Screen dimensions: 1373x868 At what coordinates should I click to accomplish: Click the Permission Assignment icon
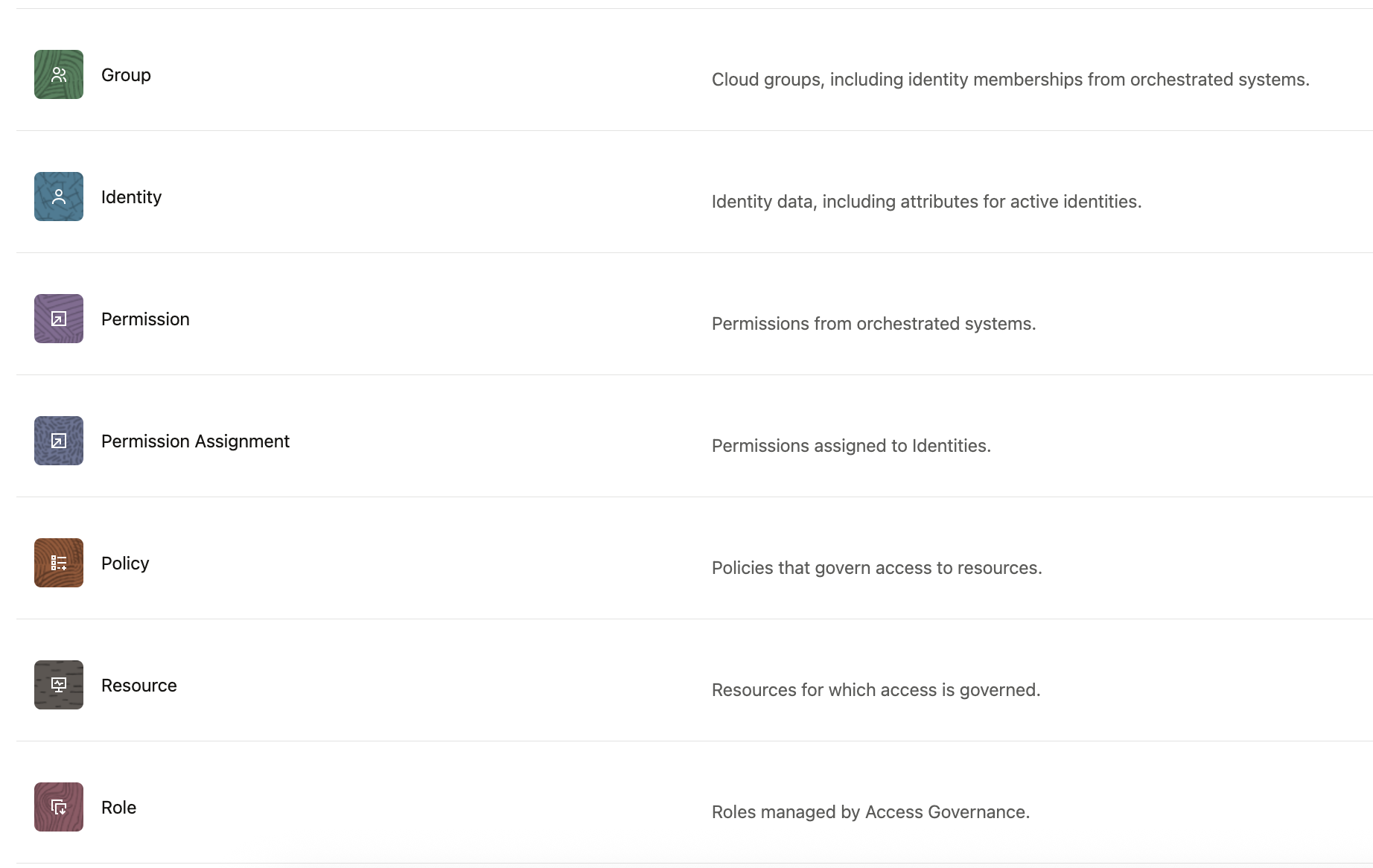click(x=59, y=441)
